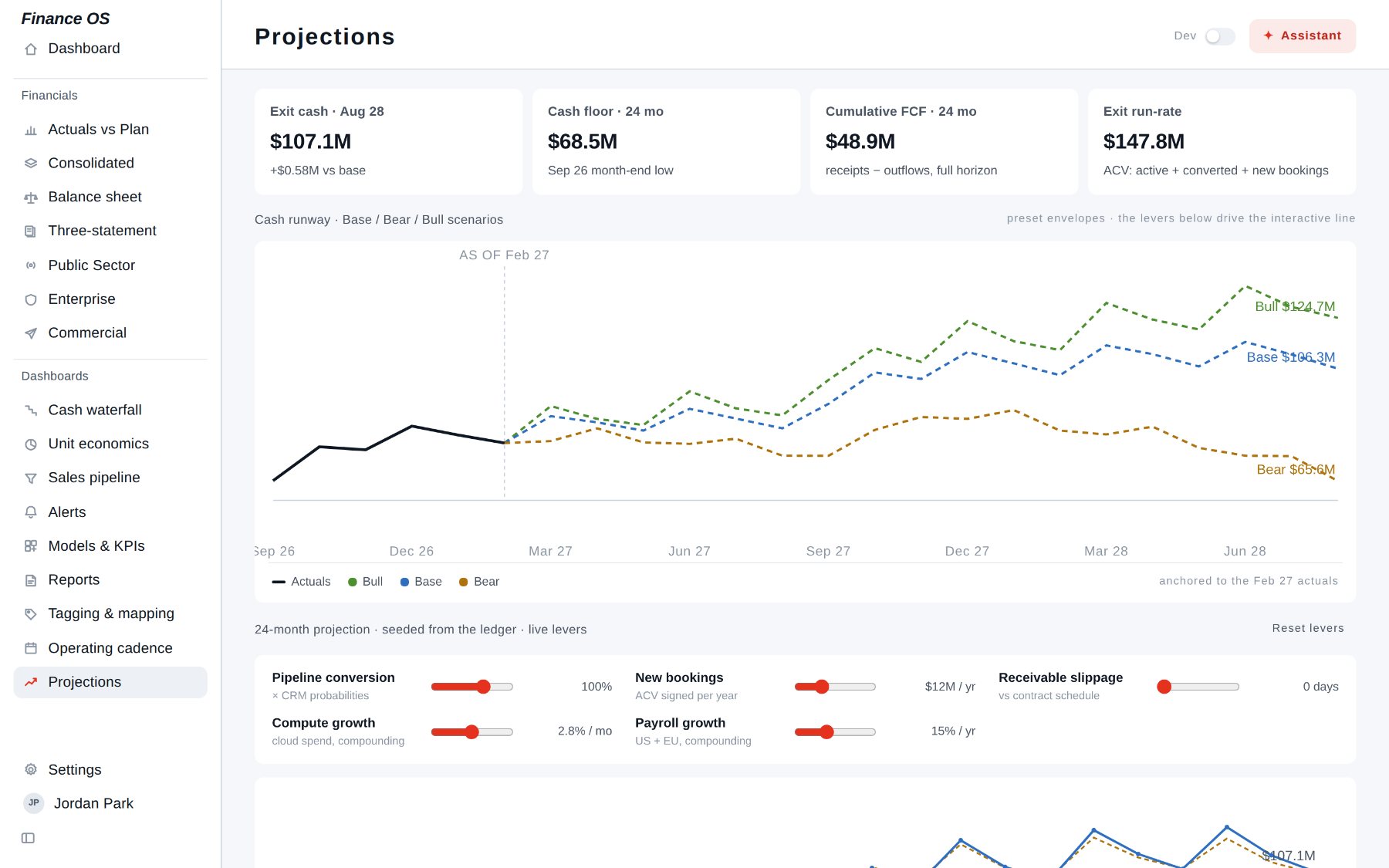Screen dimensions: 1389x868
Task: Adjust the Compute growth slider
Action: pos(472,732)
